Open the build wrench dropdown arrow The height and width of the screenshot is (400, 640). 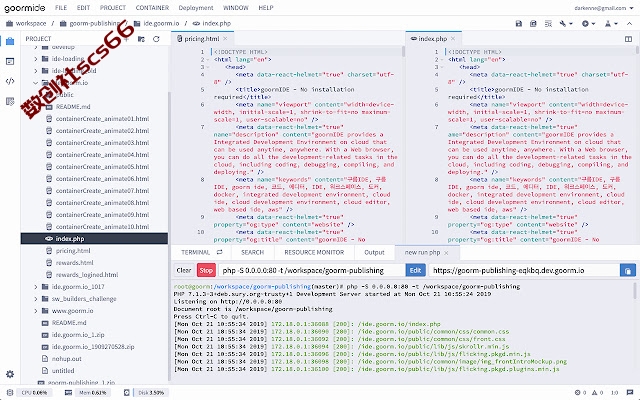[571, 24]
